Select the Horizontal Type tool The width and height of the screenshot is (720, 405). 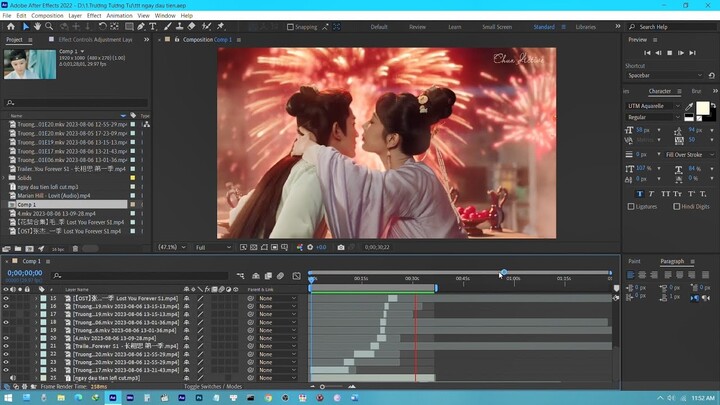click(152, 27)
